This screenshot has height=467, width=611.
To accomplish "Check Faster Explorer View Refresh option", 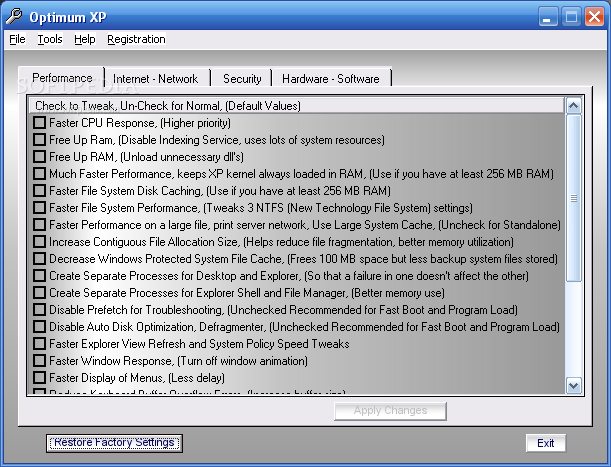I will coord(39,343).
